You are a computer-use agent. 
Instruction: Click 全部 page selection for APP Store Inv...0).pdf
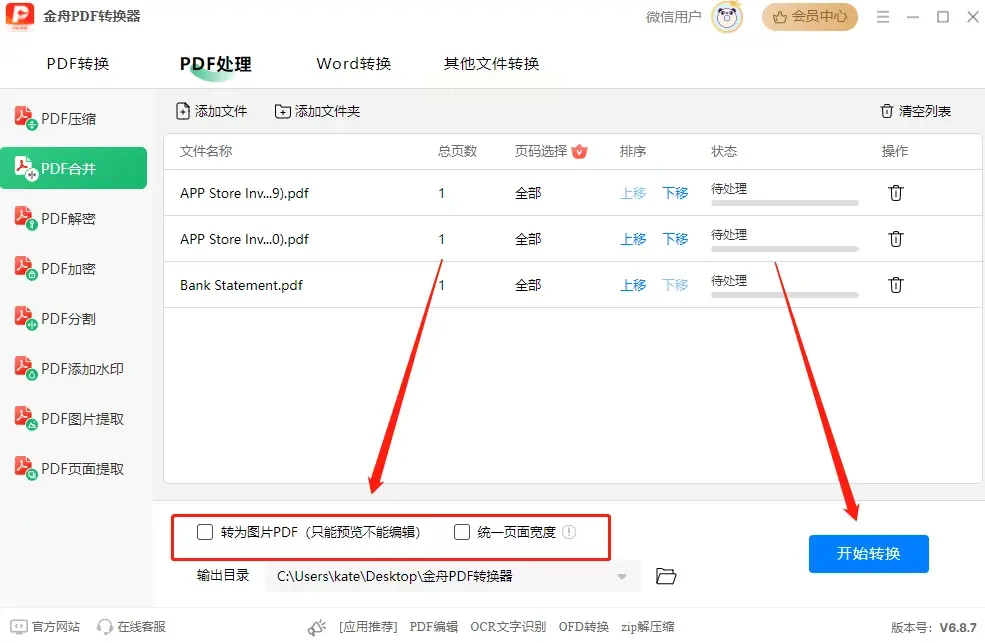[528, 239]
